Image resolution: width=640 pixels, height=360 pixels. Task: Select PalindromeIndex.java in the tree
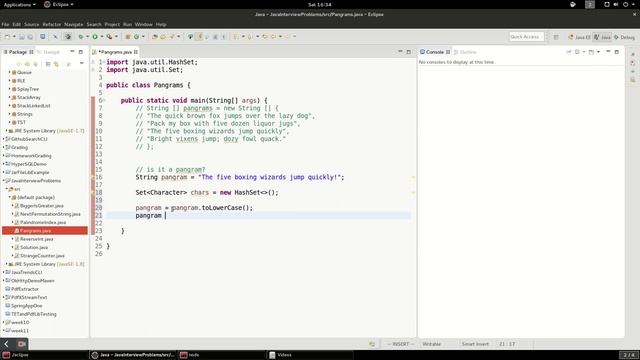click(x=43, y=222)
